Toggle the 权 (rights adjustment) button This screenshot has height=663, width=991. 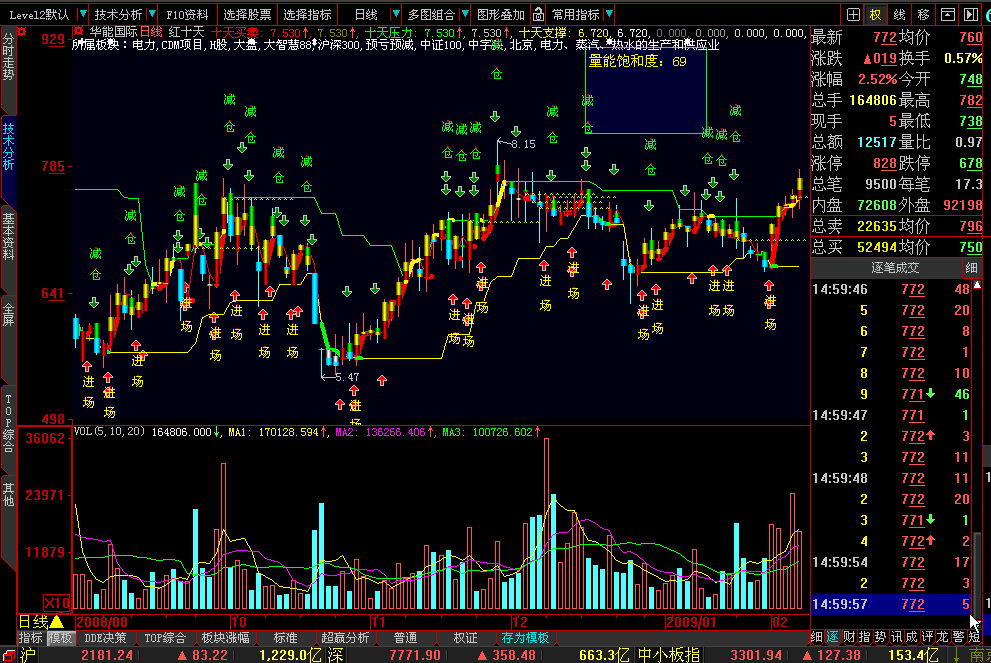point(875,15)
